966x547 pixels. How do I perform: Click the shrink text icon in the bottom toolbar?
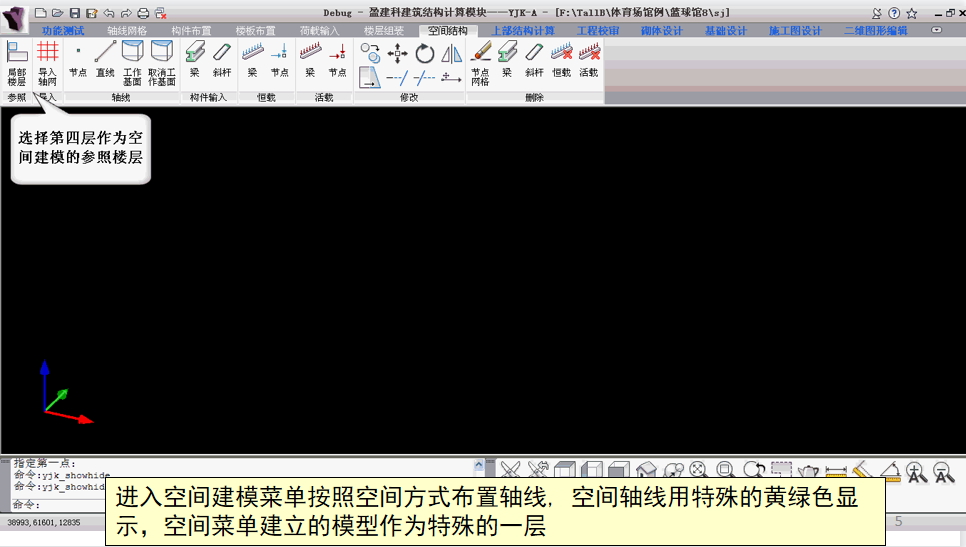943,471
